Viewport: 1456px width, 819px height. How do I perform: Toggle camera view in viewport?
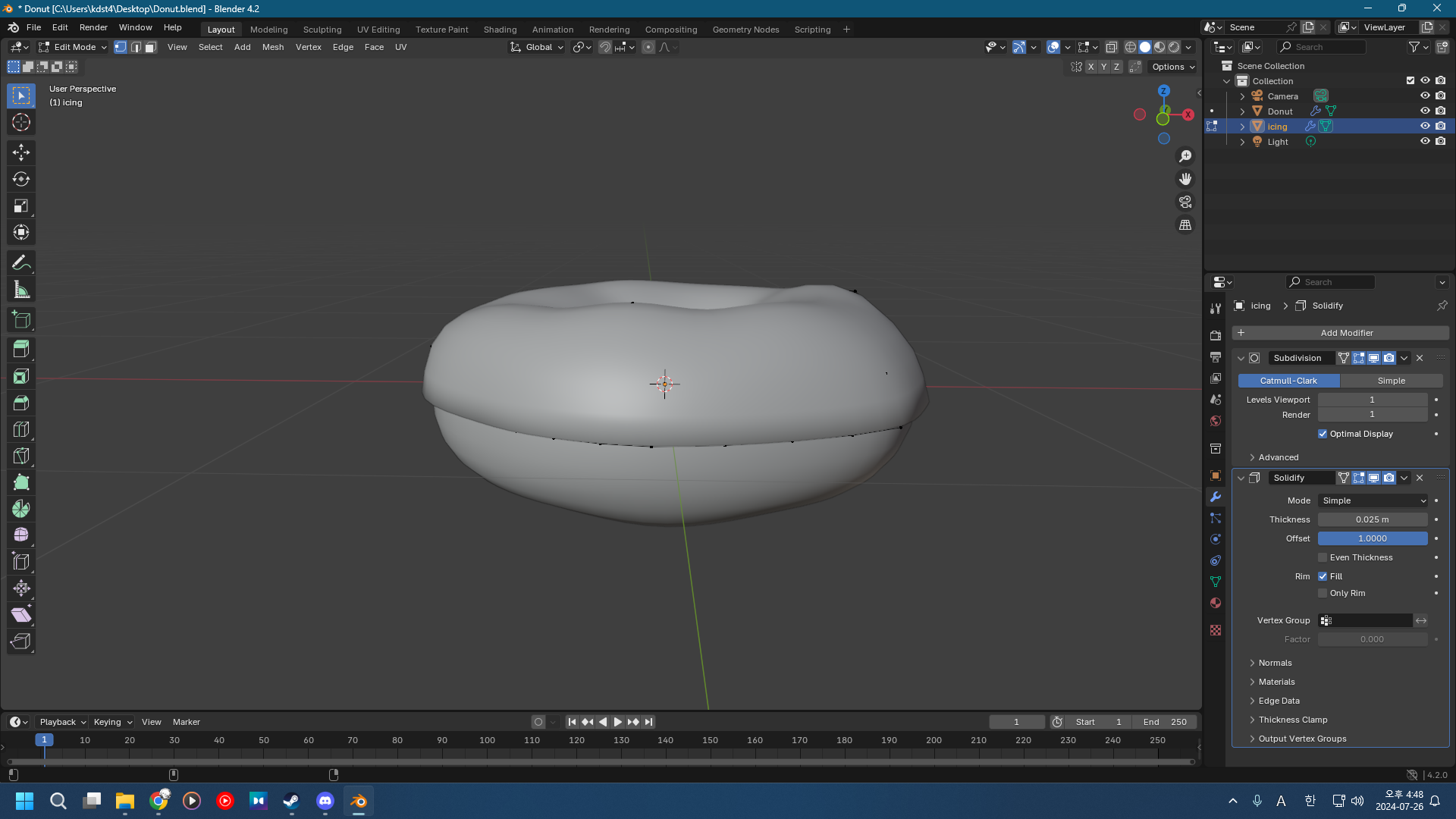tap(1185, 202)
